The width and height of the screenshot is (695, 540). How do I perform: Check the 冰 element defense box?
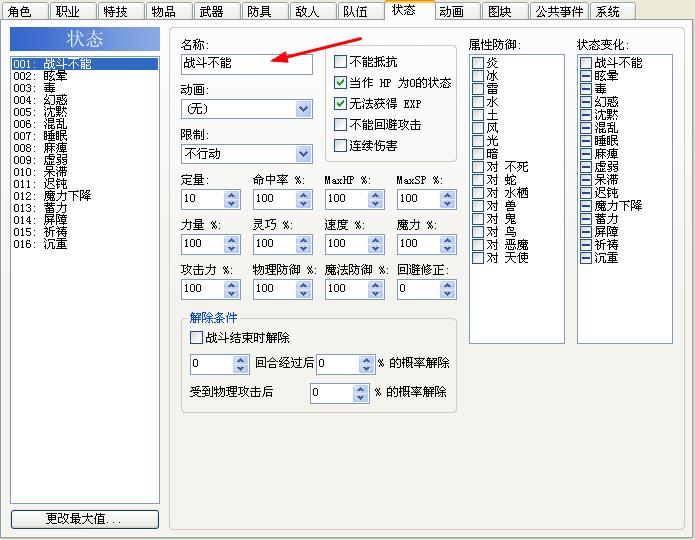[478, 76]
